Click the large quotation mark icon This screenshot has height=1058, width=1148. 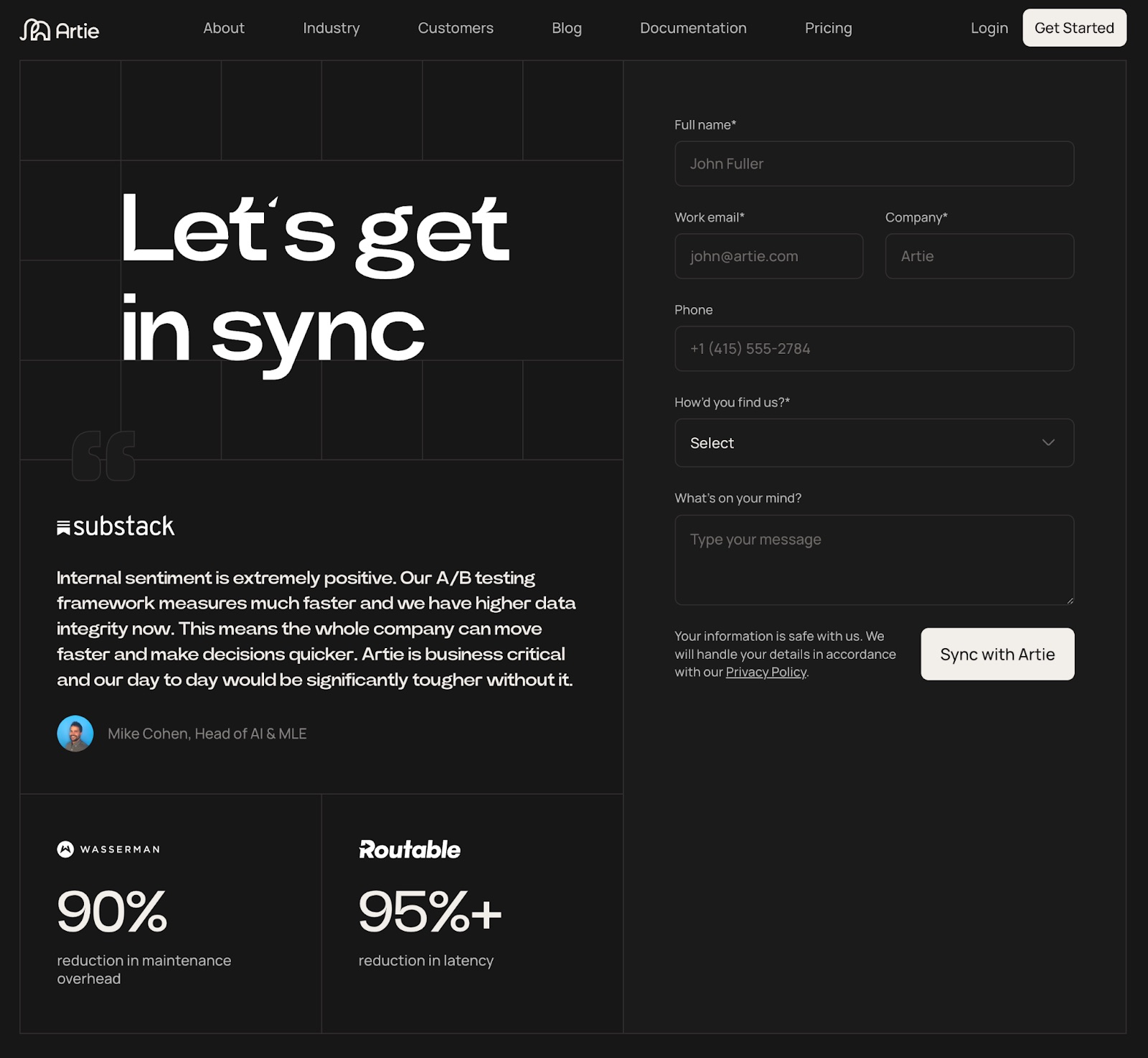coord(103,456)
